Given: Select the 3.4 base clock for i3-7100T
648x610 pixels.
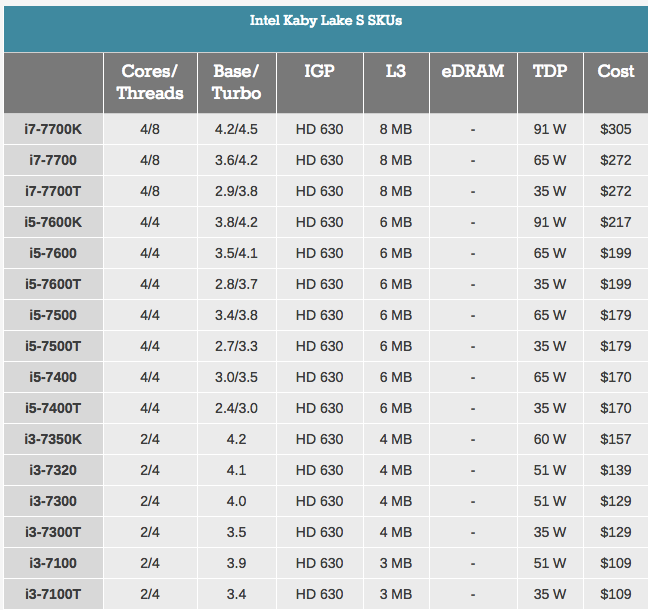Looking at the screenshot, I should coord(236,594).
